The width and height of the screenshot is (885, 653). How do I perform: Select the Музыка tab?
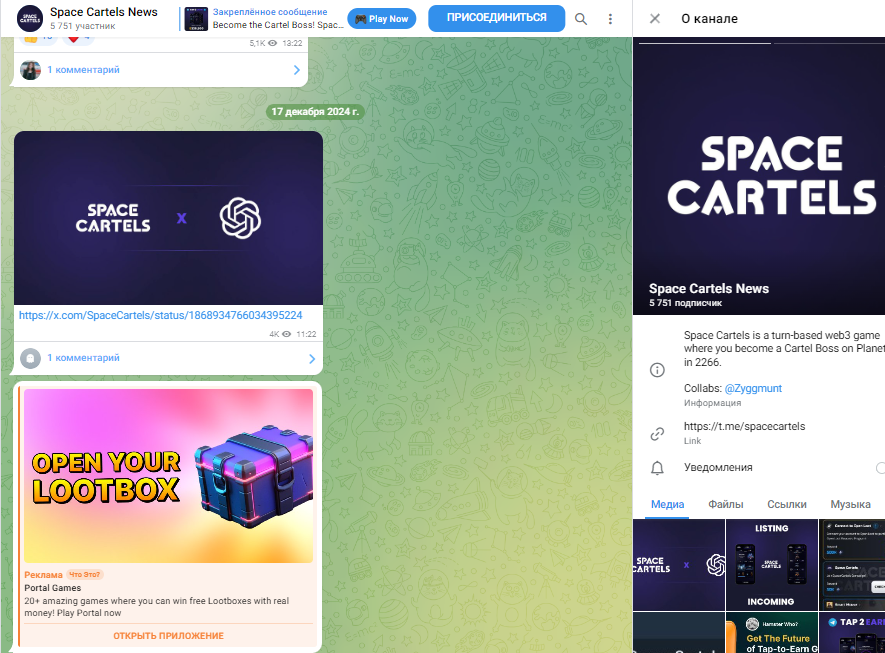850,505
